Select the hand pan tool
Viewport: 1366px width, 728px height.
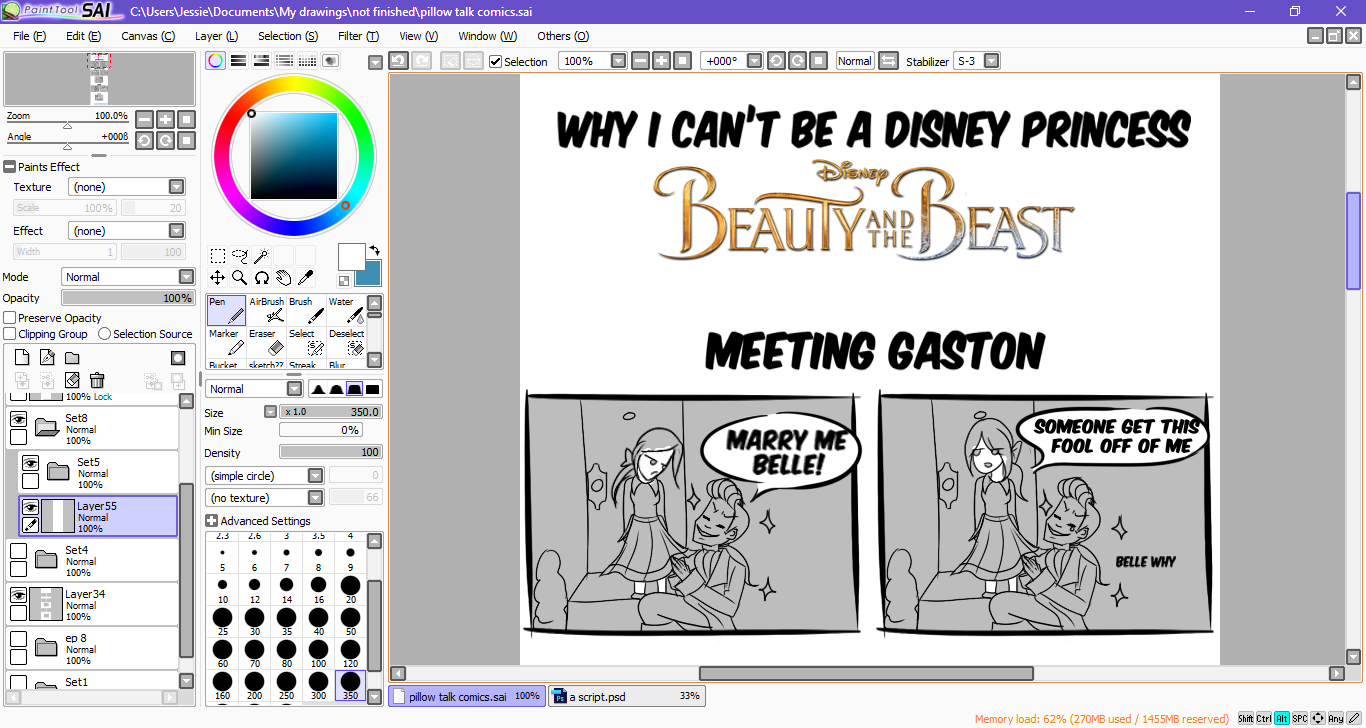[283, 277]
